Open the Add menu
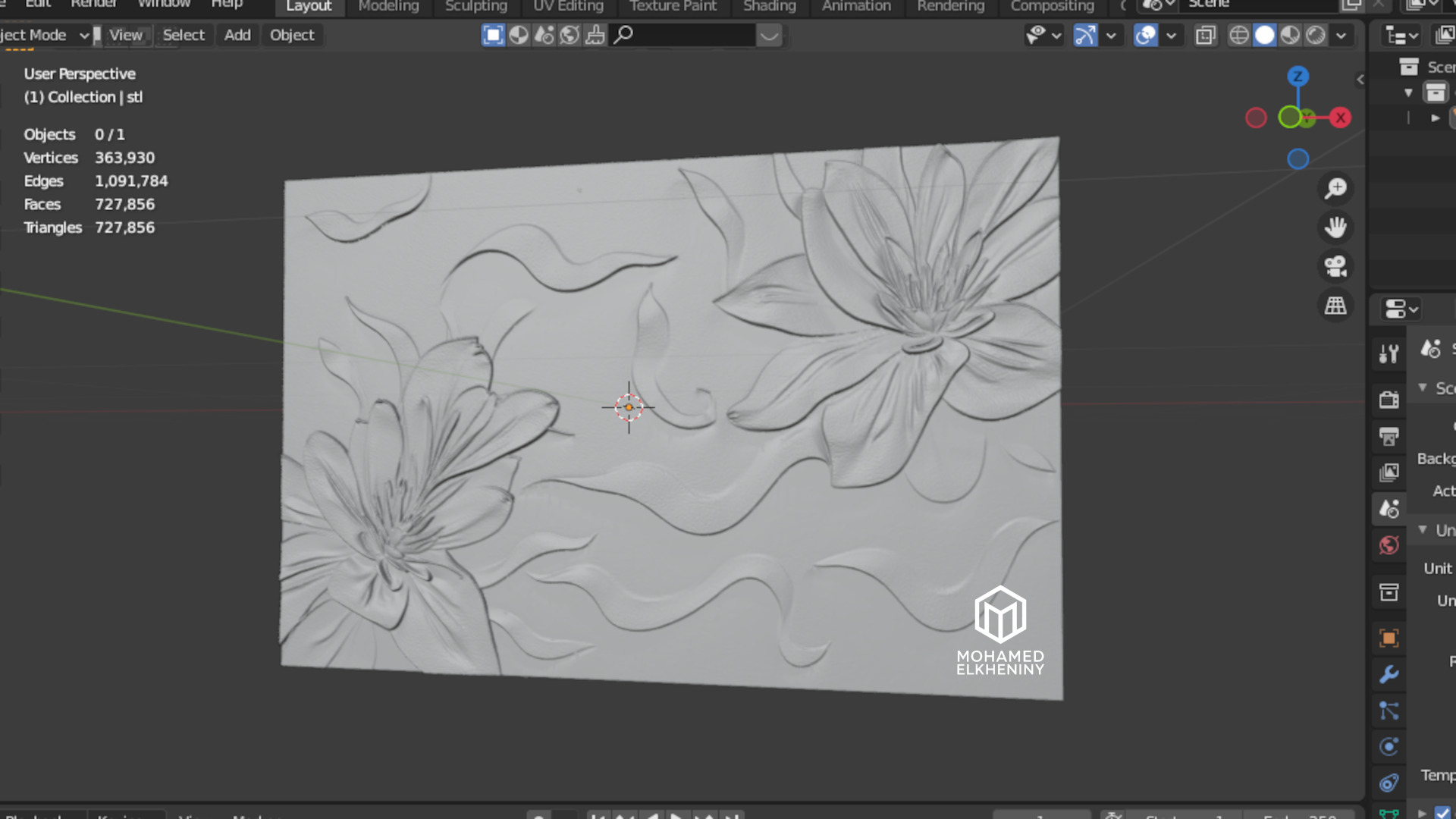 coord(237,35)
